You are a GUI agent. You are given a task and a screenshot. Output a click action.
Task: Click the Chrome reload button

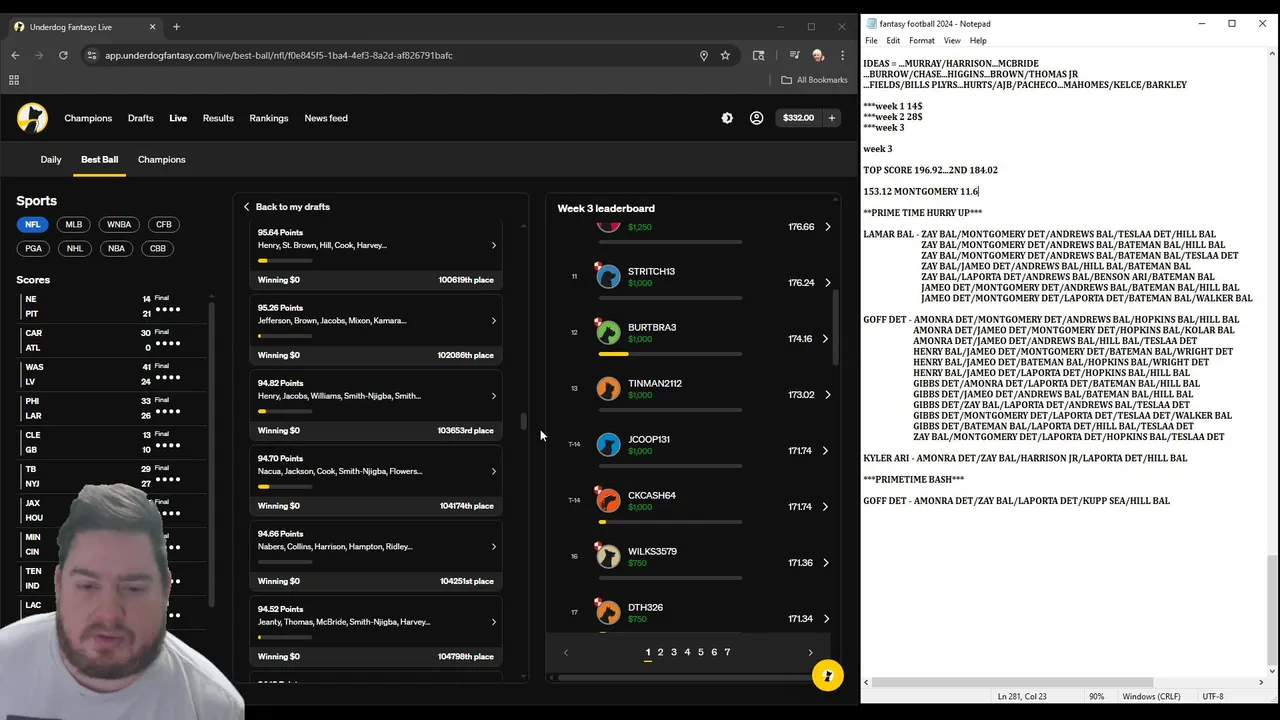[x=63, y=55]
